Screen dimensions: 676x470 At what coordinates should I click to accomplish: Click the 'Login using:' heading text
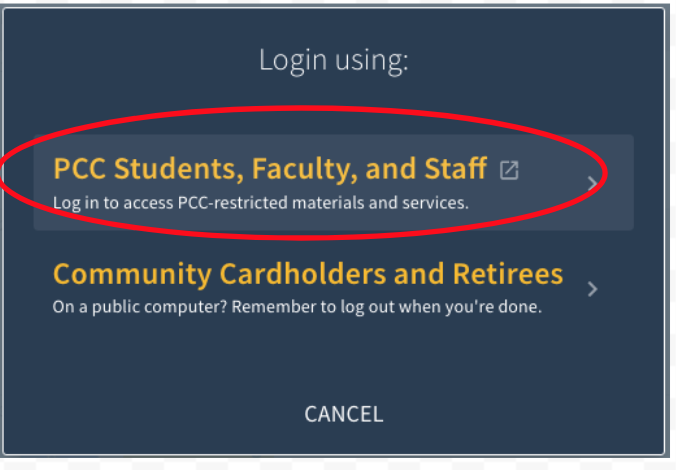(x=333, y=60)
